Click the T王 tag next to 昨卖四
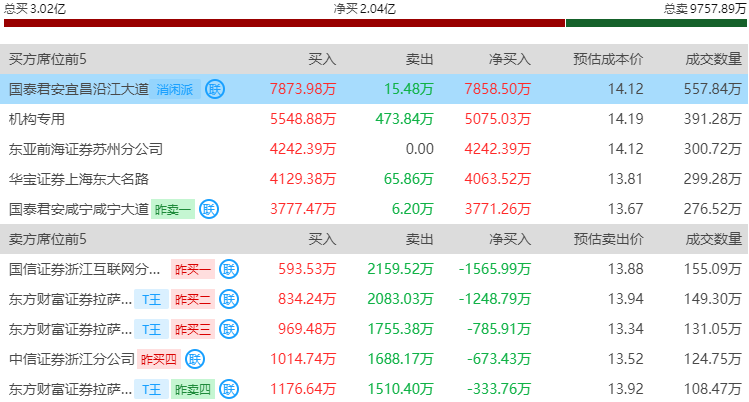The width and height of the screenshot is (749, 402). click(151, 390)
